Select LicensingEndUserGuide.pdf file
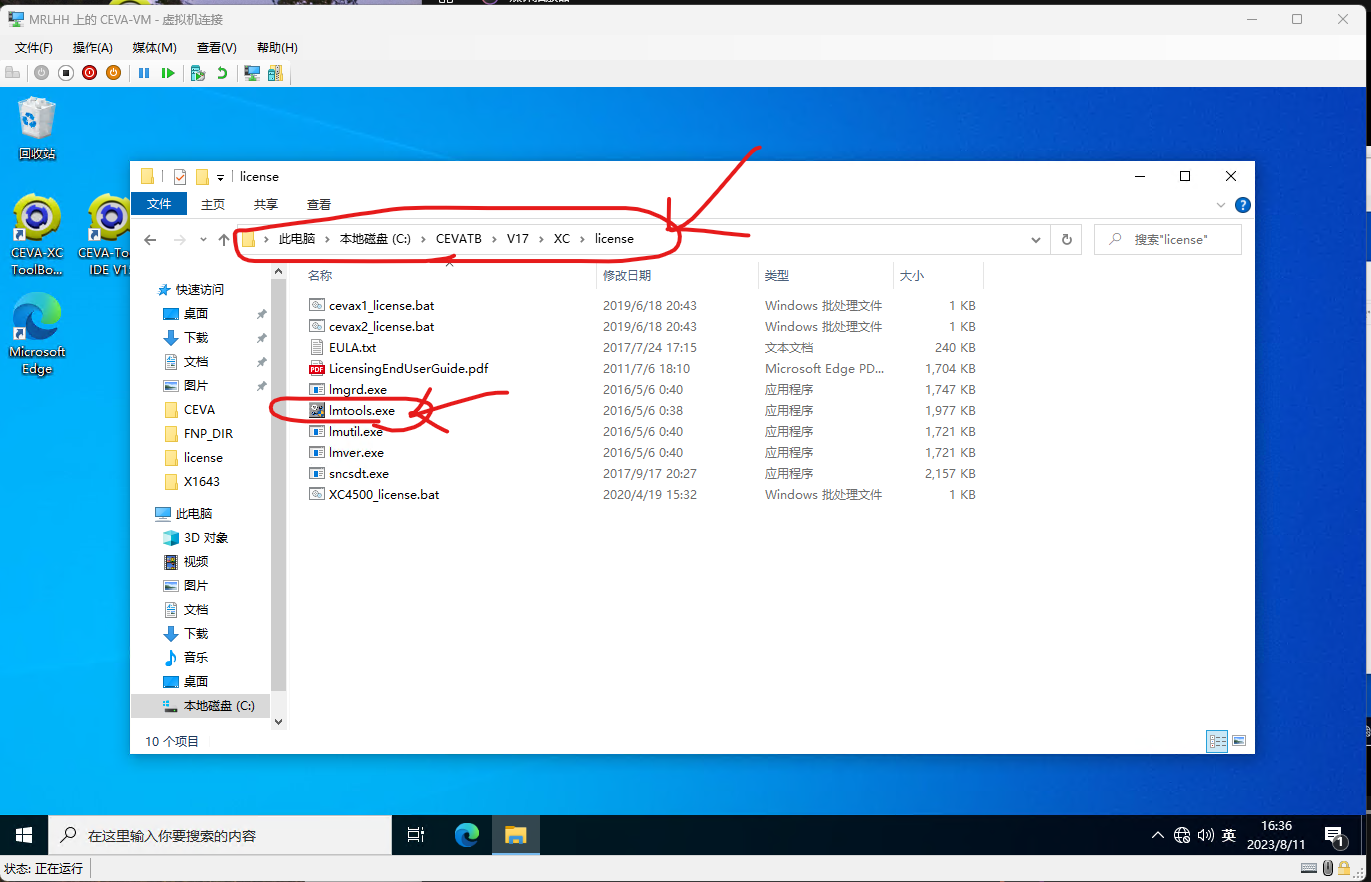 point(408,369)
